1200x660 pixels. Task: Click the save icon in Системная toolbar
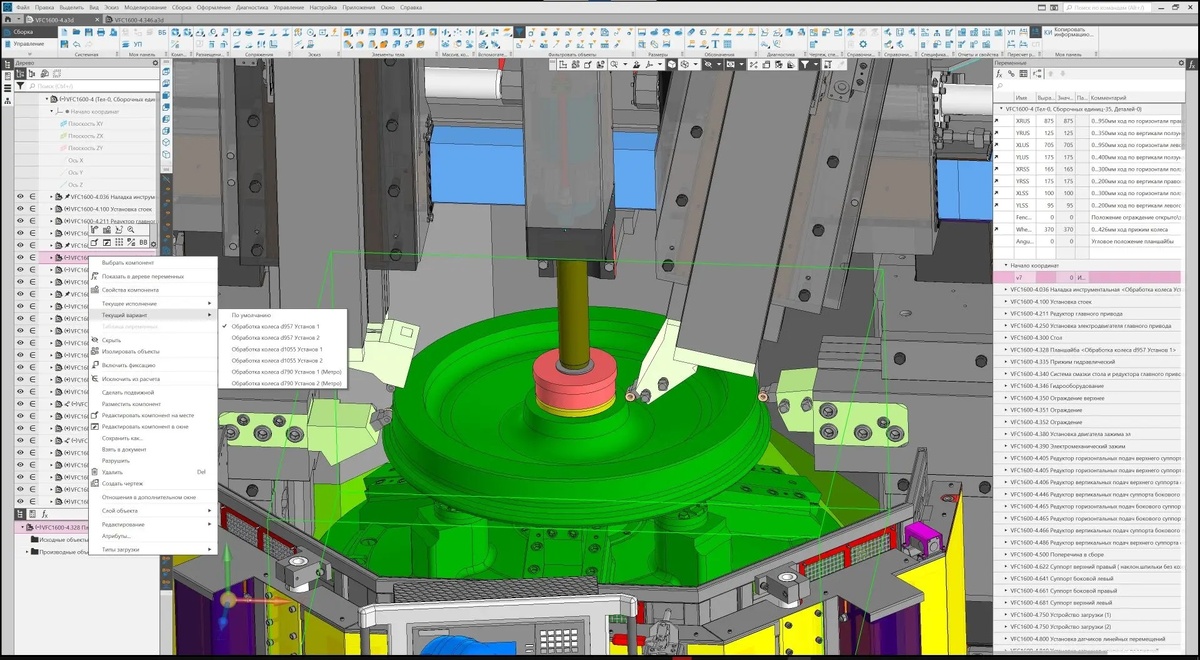(x=90, y=33)
